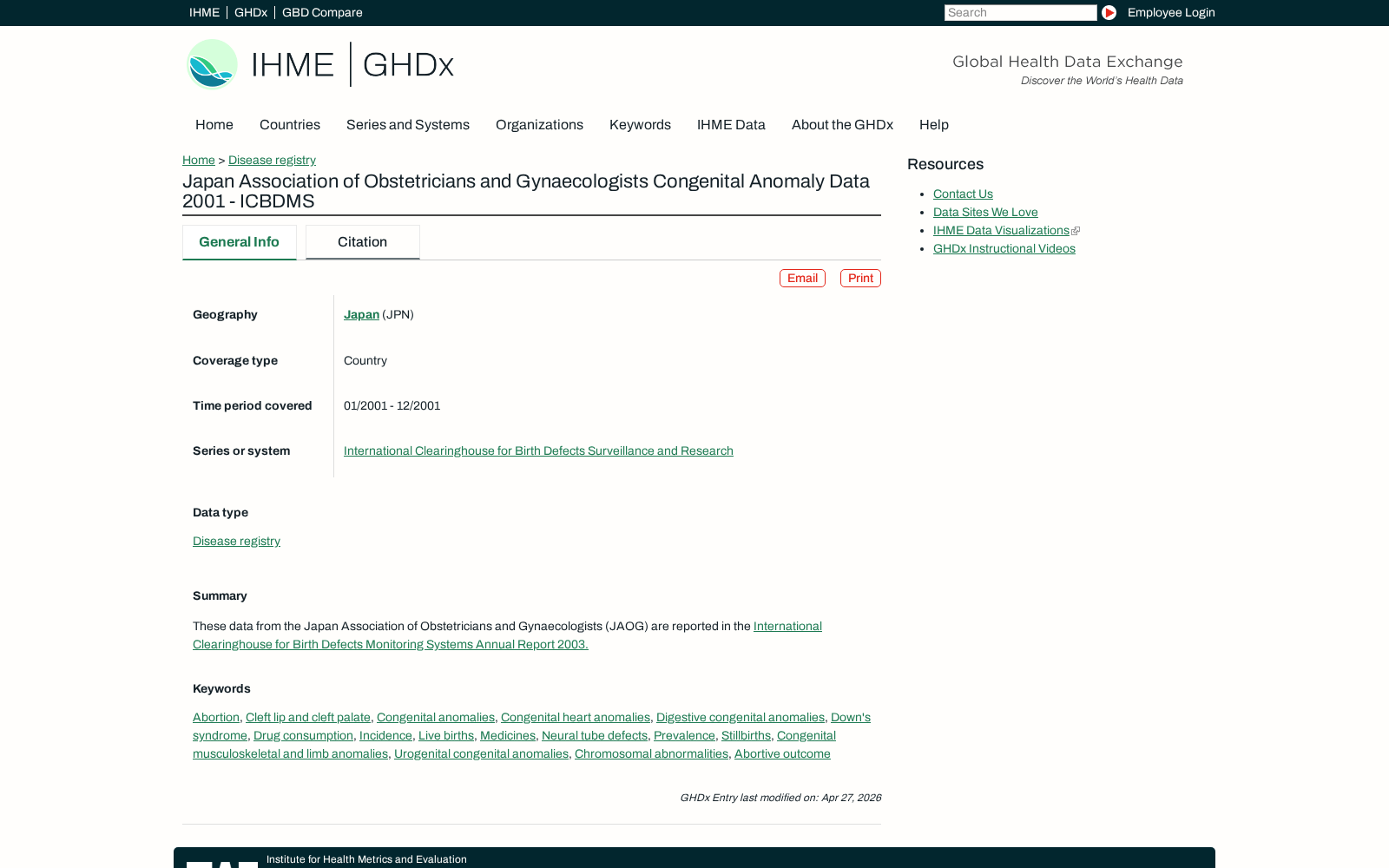Click the GHDx wordmark in header
The width and height of the screenshot is (1389, 868).
click(408, 65)
